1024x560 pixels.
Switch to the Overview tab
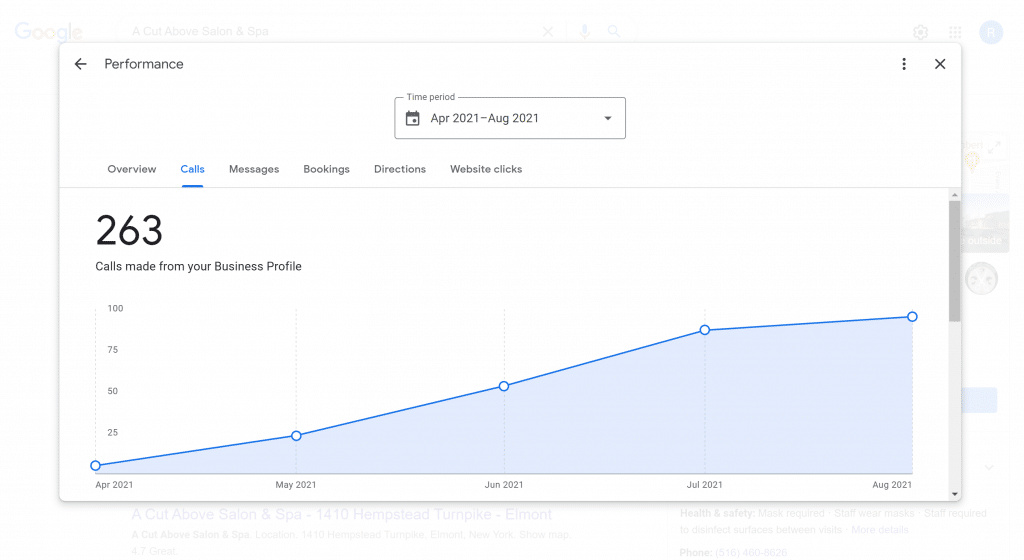[x=132, y=169]
